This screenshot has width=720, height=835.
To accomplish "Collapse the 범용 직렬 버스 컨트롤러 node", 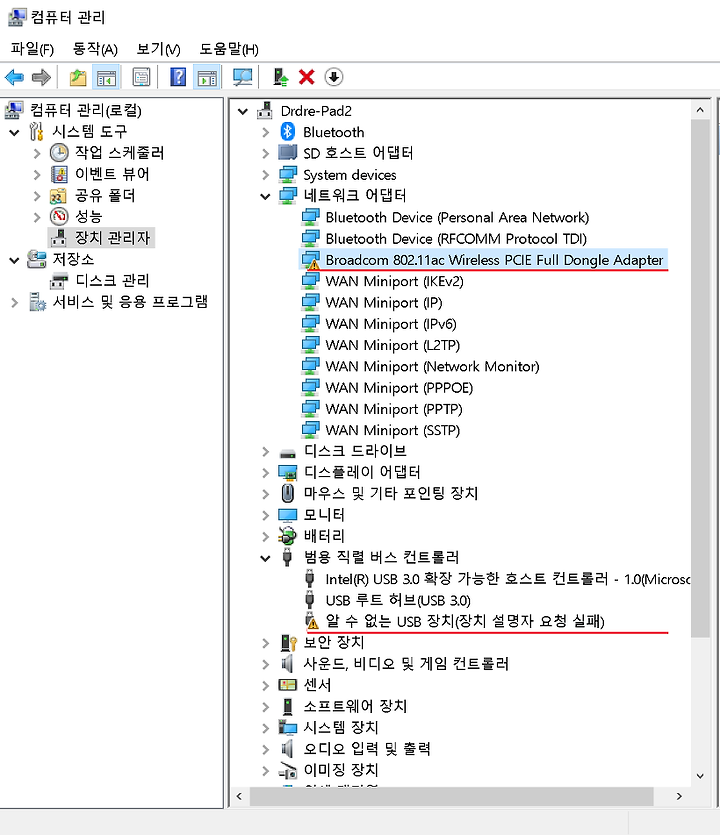I will 265,558.
